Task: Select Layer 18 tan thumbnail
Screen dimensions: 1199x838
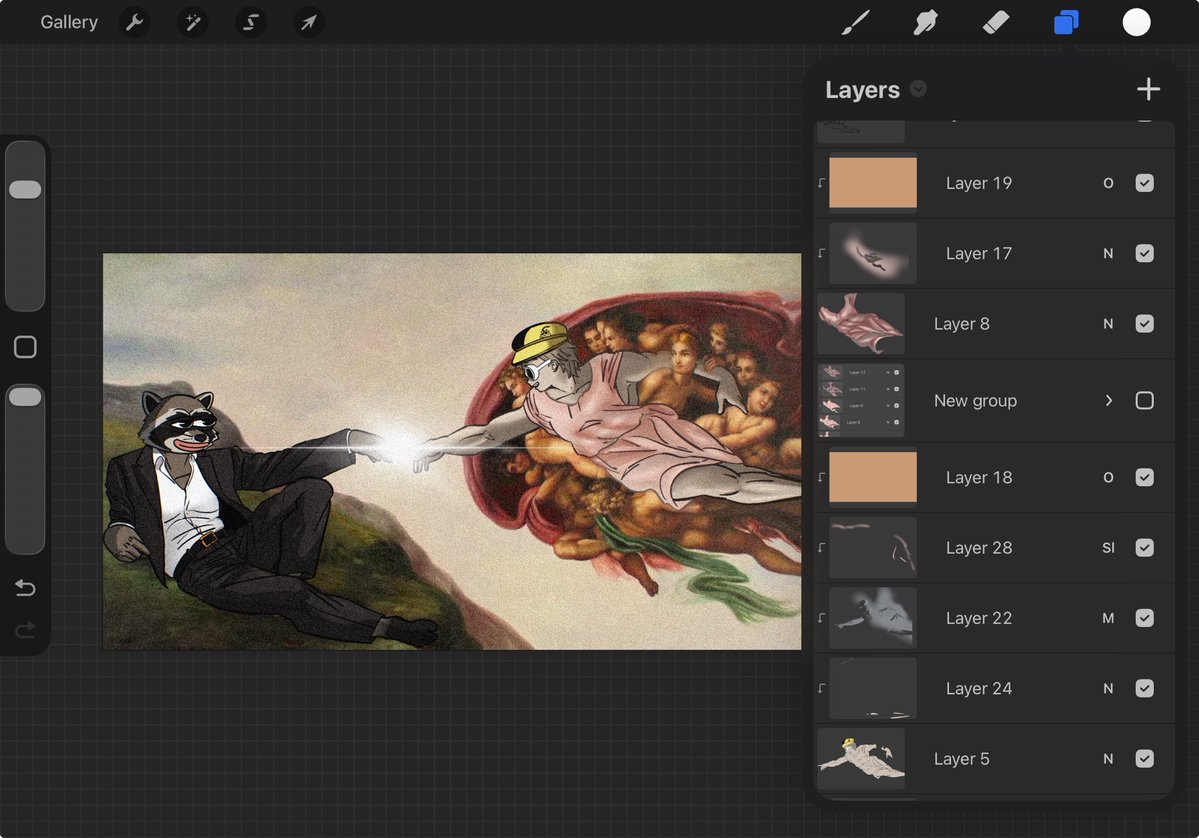Action: [x=872, y=477]
